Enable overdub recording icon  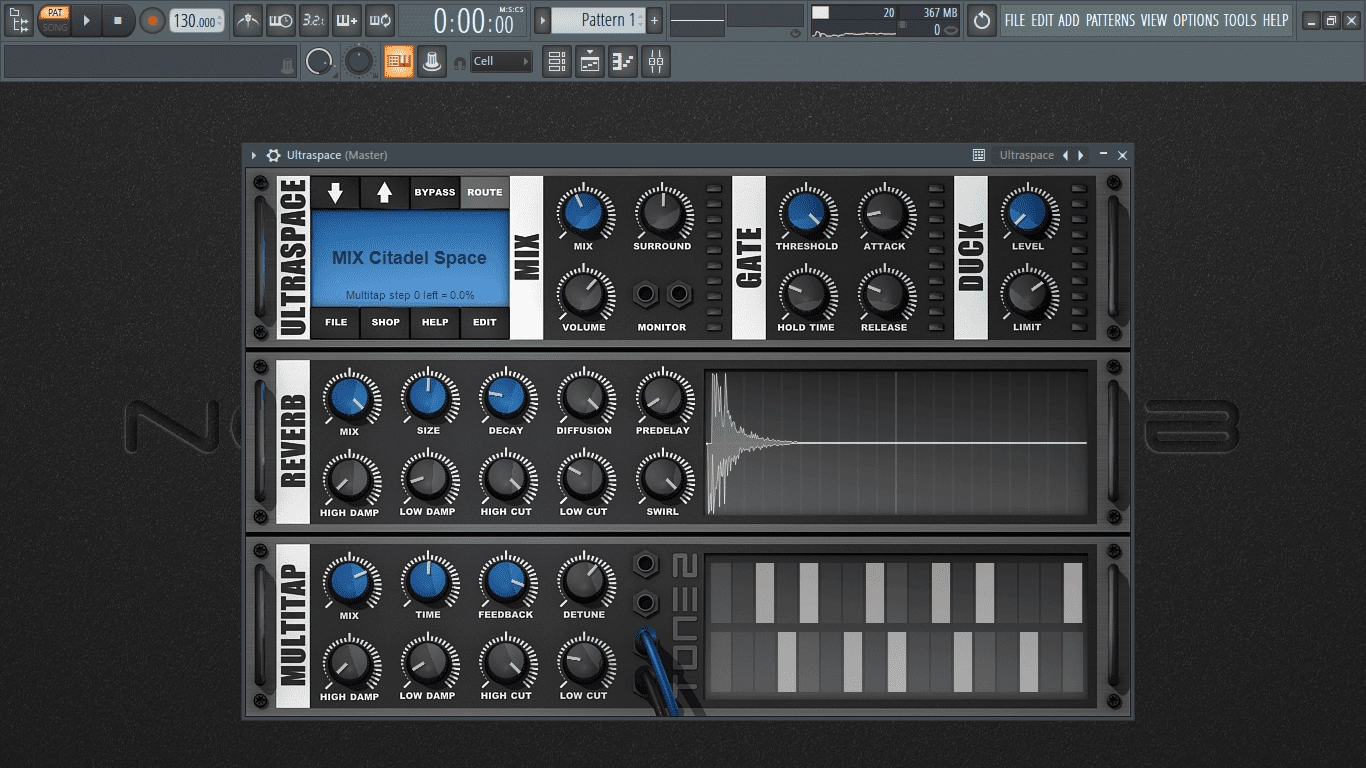tap(347, 20)
